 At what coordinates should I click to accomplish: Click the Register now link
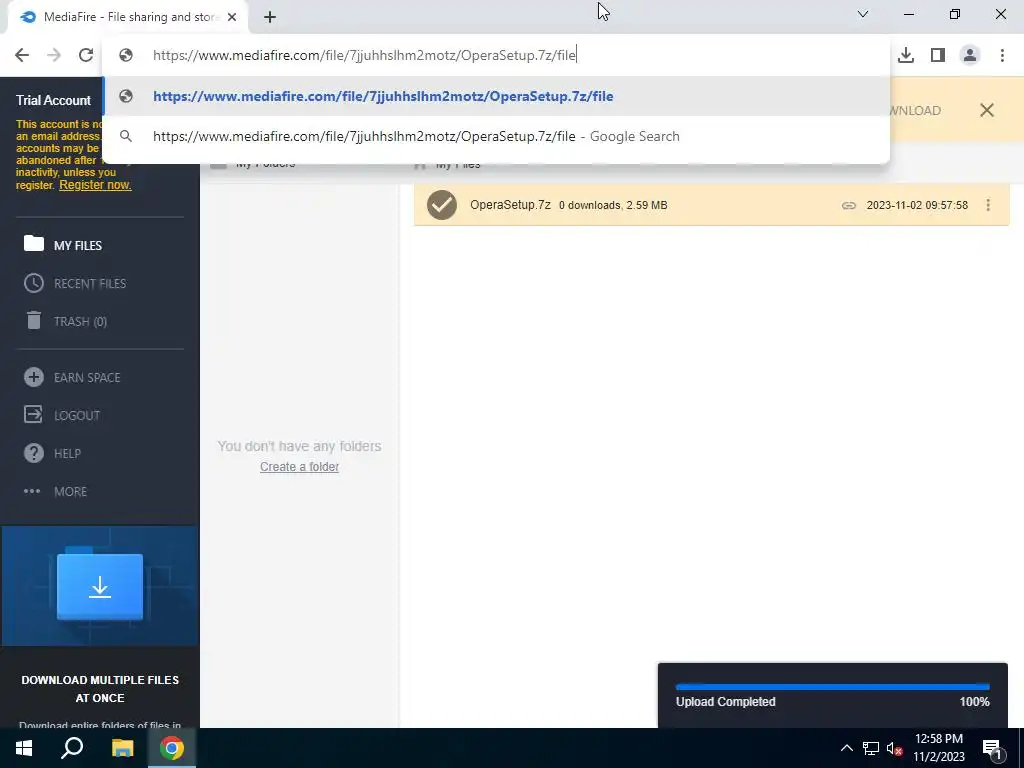tap(95, 185)
